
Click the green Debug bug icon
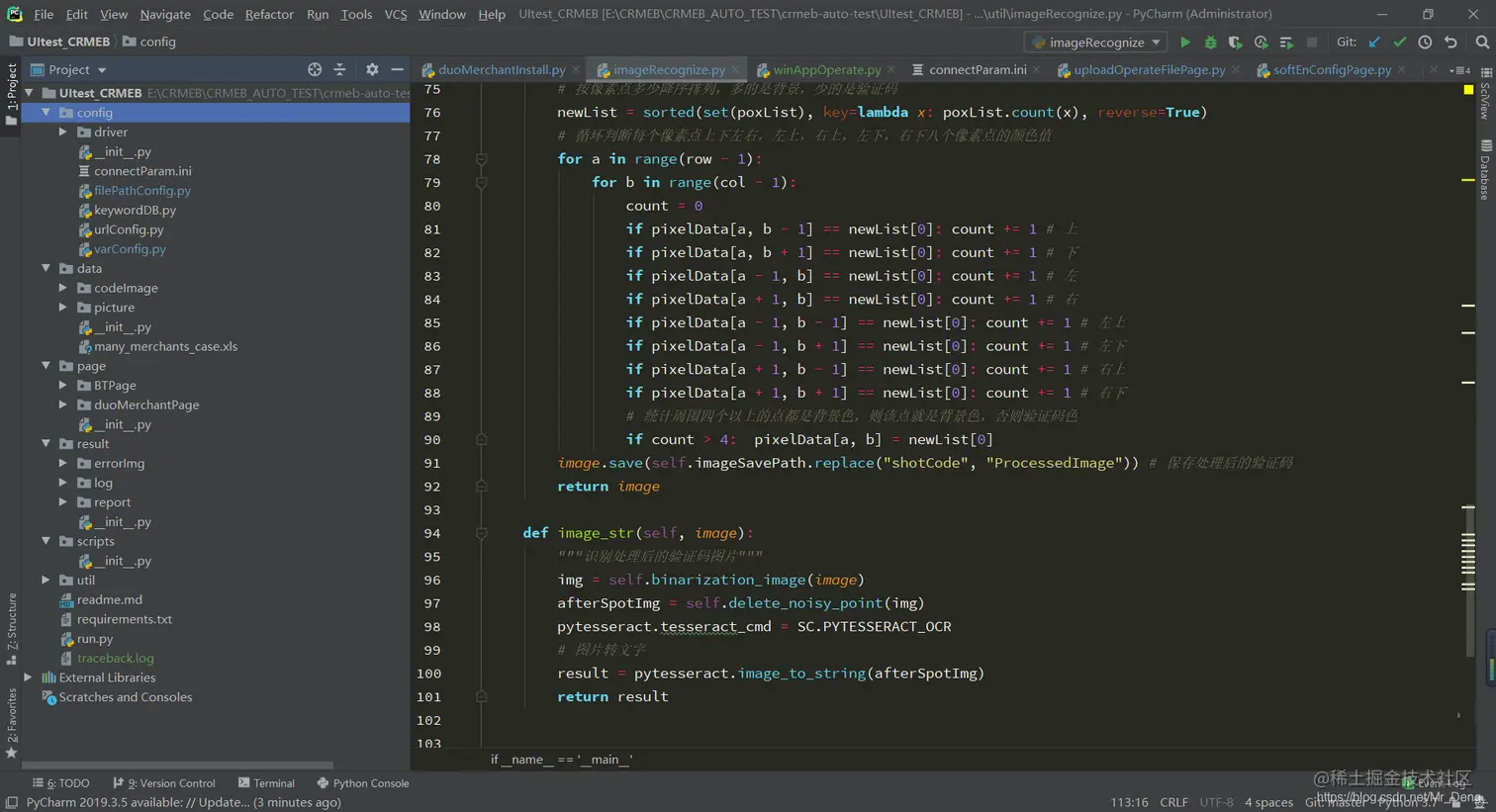[x=1210, y=43]
